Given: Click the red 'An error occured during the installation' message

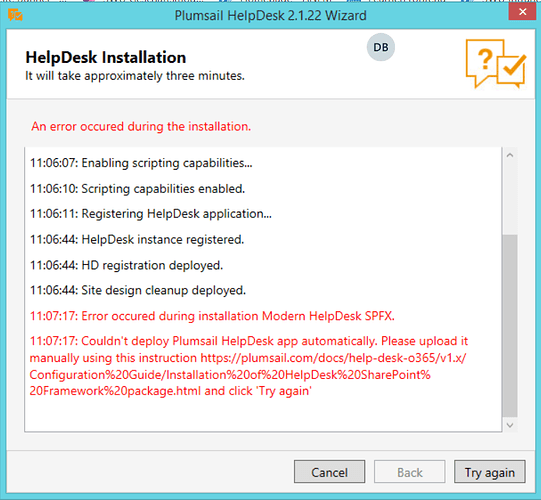Looking at the screenshot, I should [141, 126].
